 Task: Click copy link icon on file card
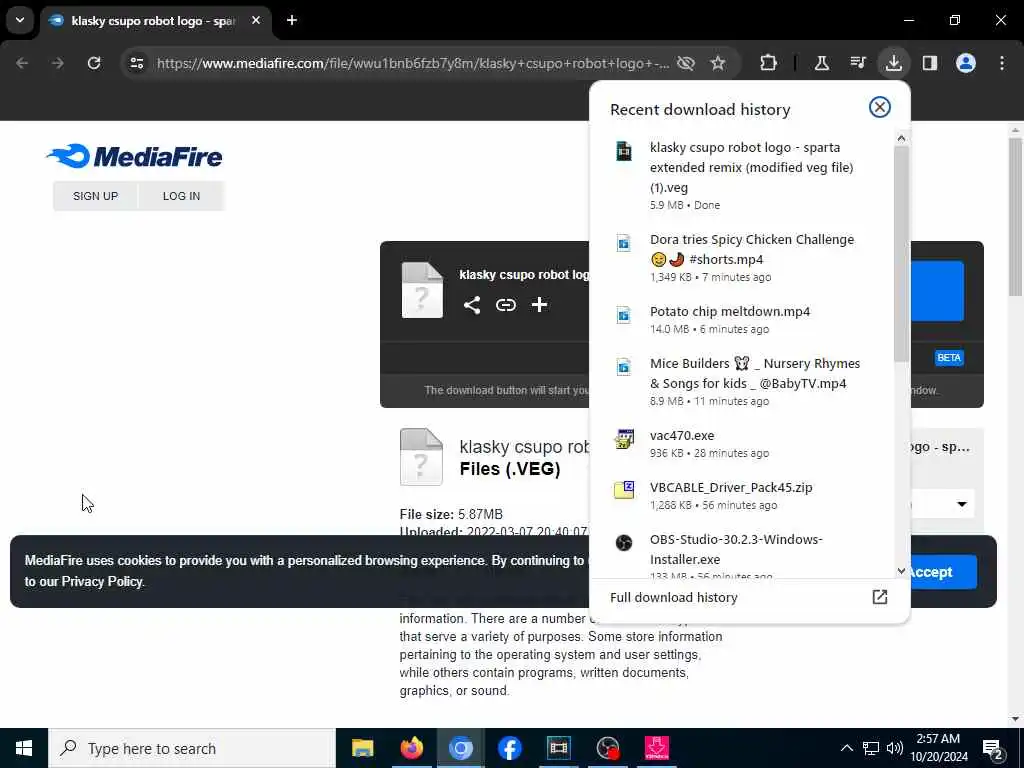pyautogui.click(x=505, y=305)
